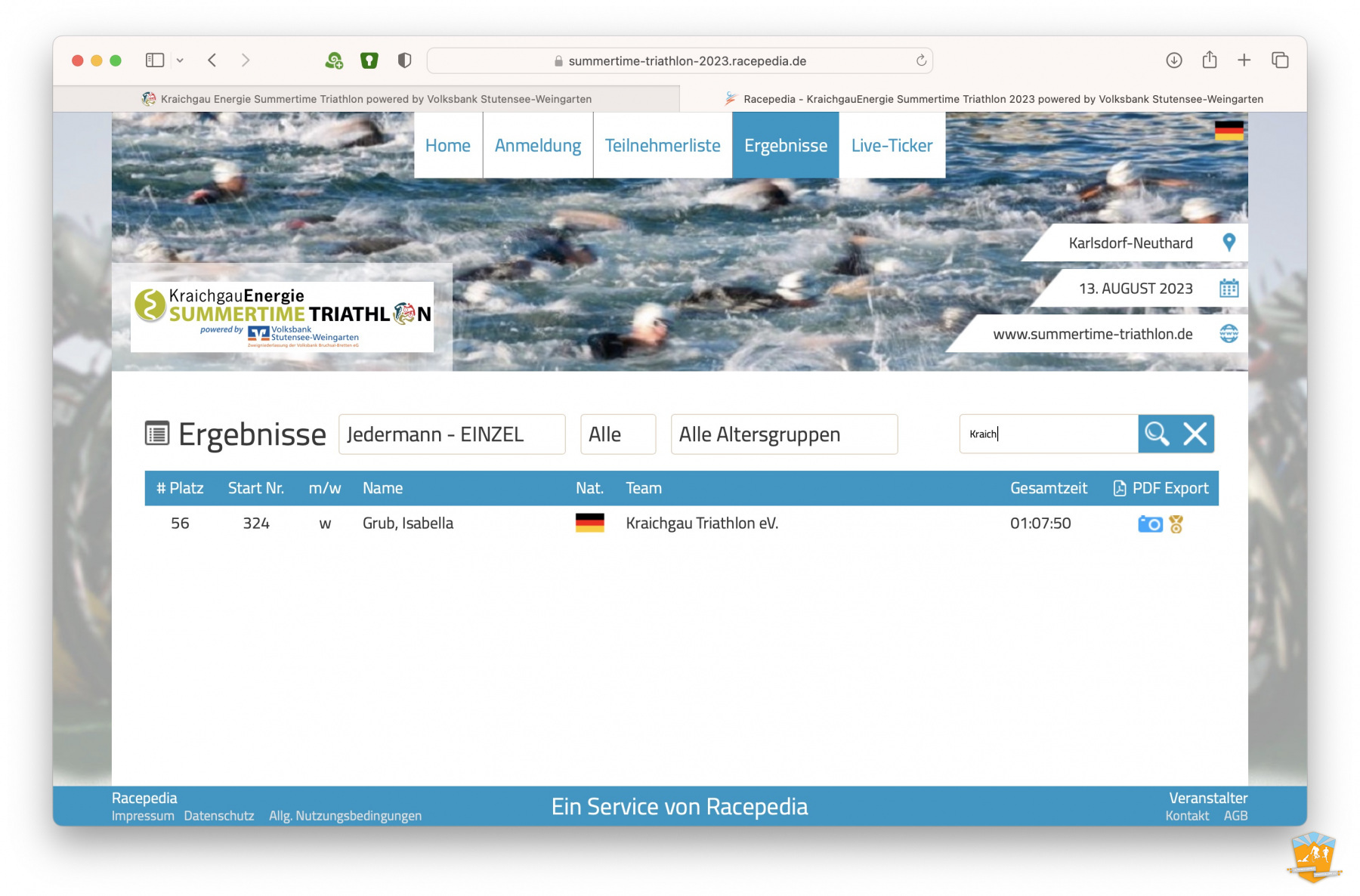
Task: Expand the Alle gender filter dropdown
Action: (617, 434)
